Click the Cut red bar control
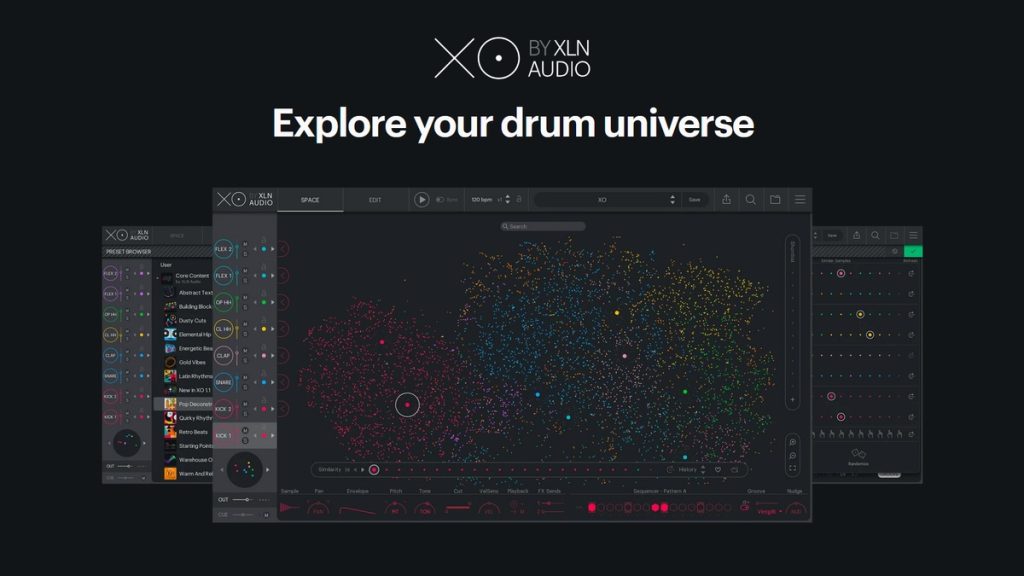The image size is (1024, 576). 458,507
